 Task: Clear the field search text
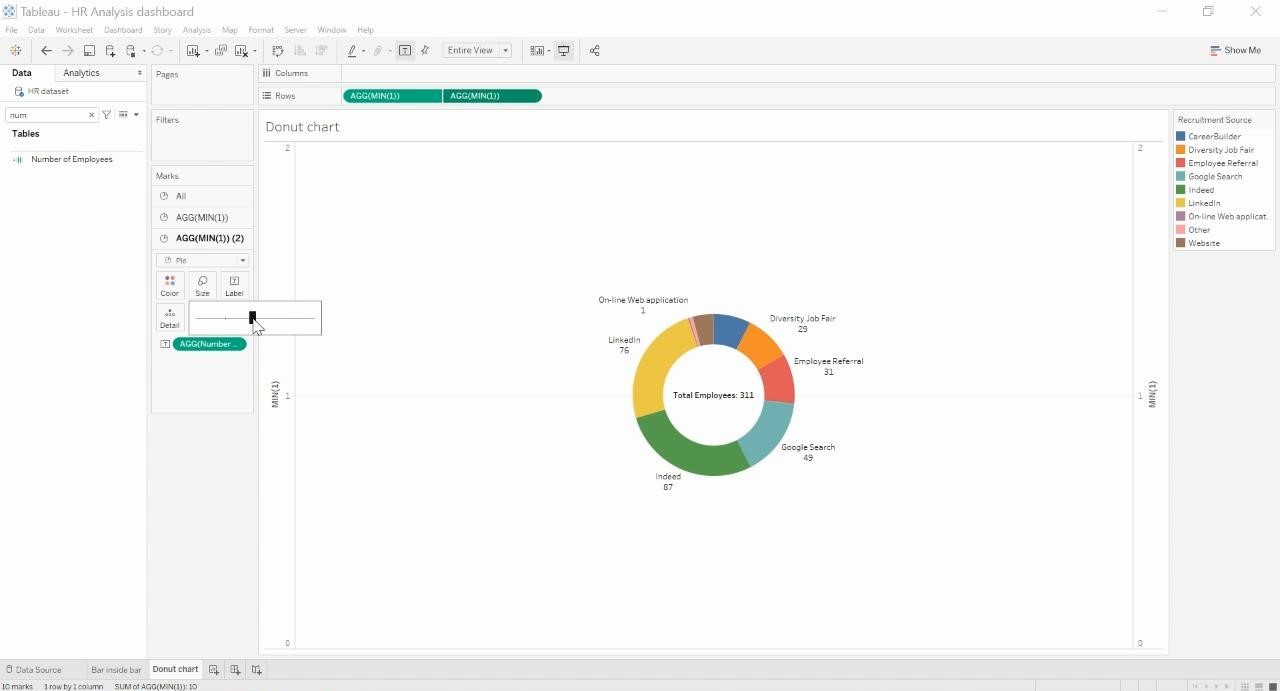point(91,115)
